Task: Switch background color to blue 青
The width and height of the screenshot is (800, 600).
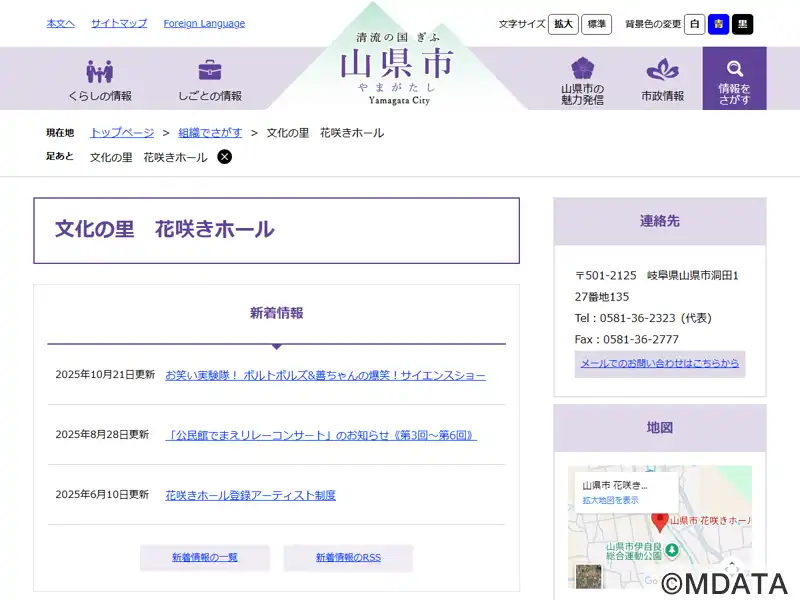Action: 718,24
